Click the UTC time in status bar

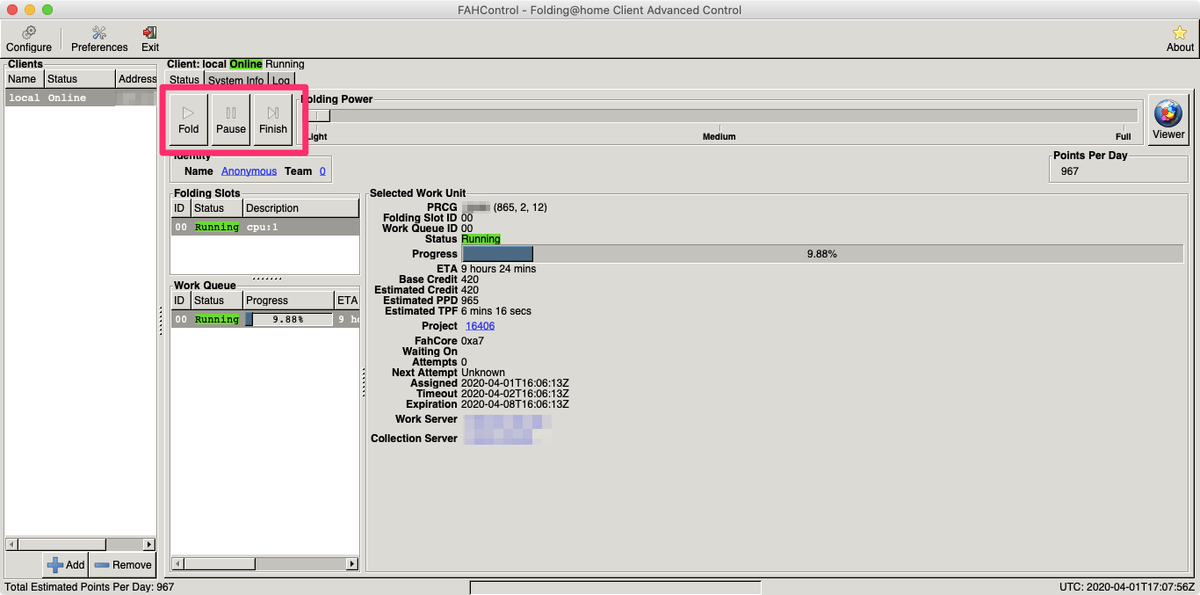(1127, 587)
